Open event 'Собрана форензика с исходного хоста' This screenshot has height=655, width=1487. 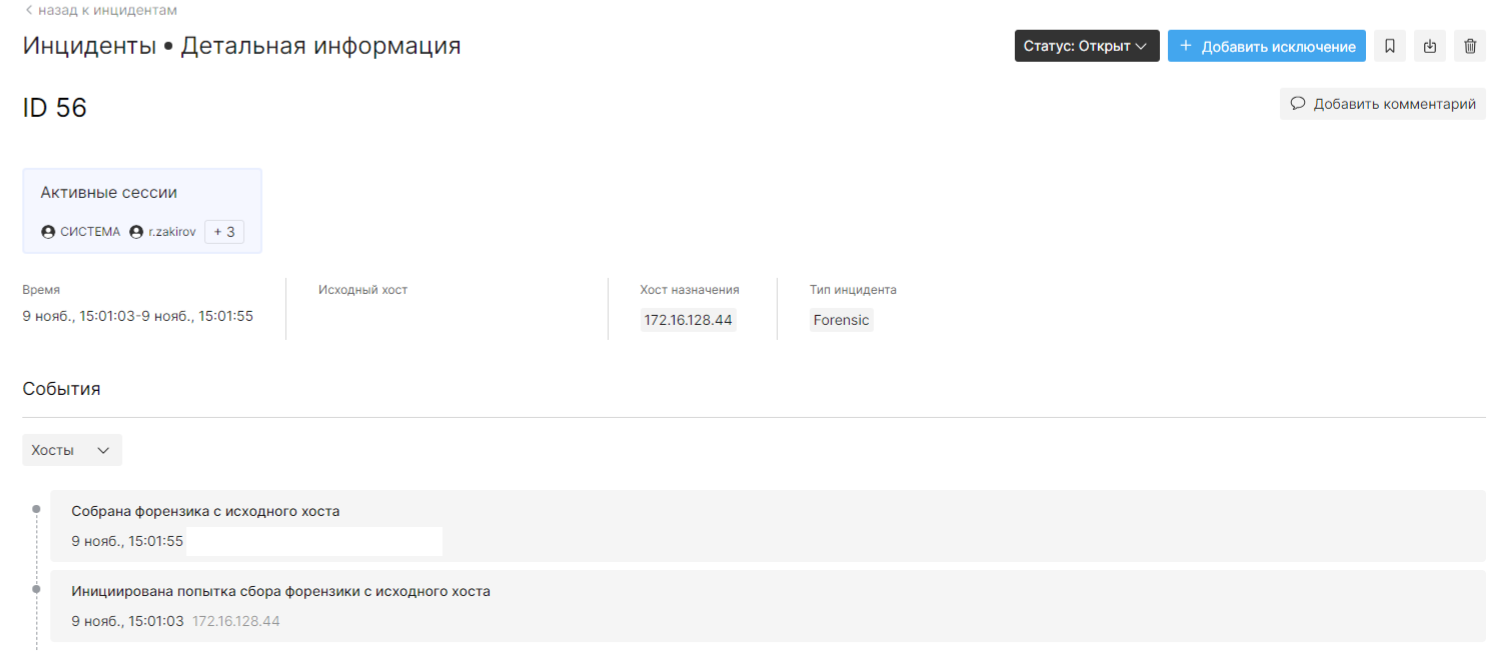click(768, 526)
